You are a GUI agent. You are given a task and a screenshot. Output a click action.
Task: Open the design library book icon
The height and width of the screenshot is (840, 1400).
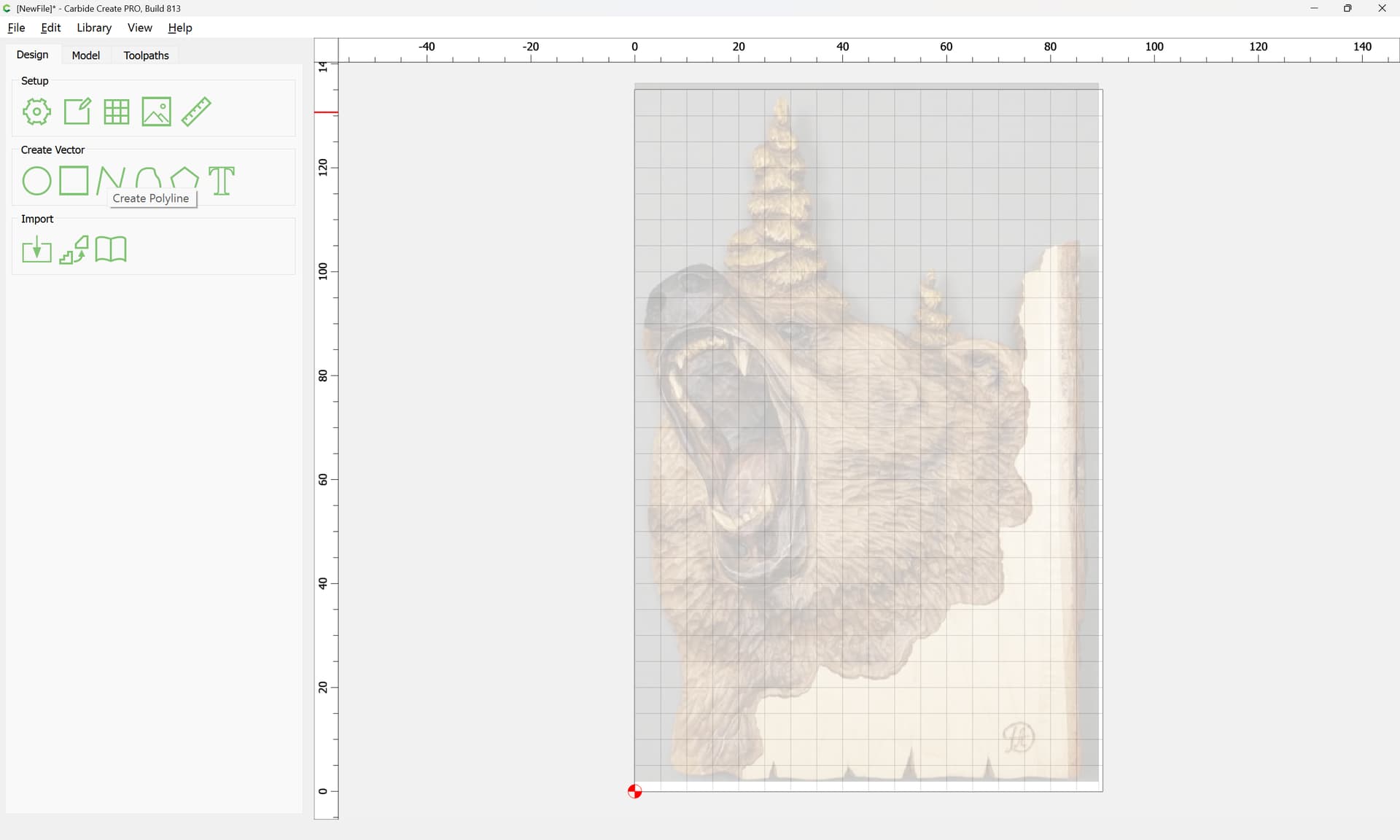coord(111,249)
